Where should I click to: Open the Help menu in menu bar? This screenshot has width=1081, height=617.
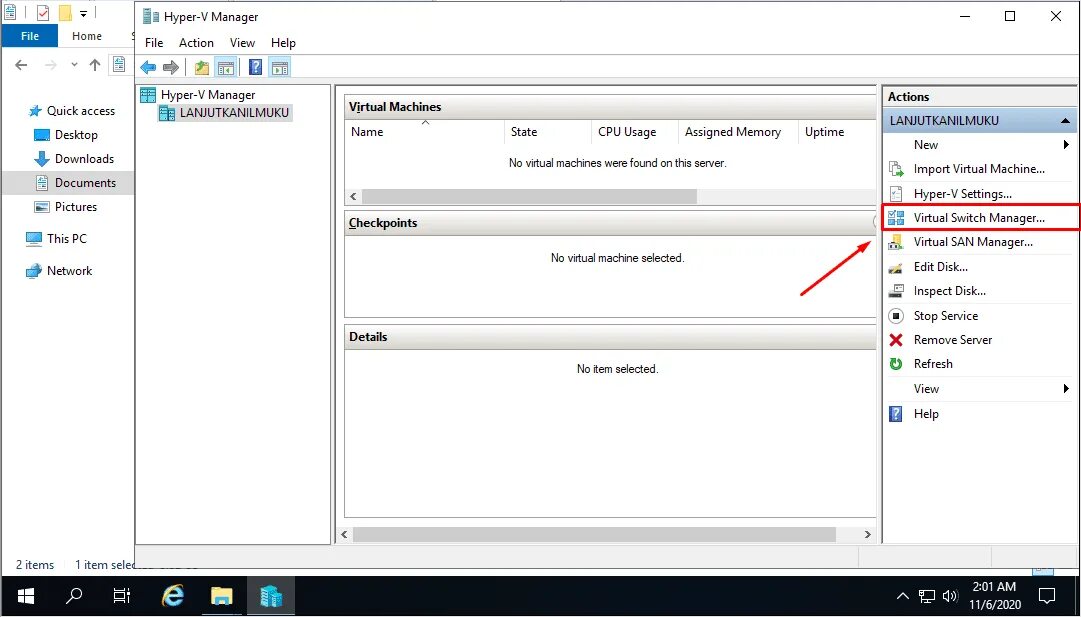pyautogui.click(x=283, y=43)
